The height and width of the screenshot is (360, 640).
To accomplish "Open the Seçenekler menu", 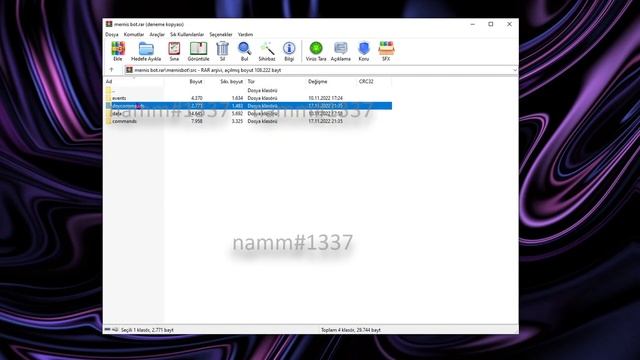I will pyautogui.click(x=221, y=35).
